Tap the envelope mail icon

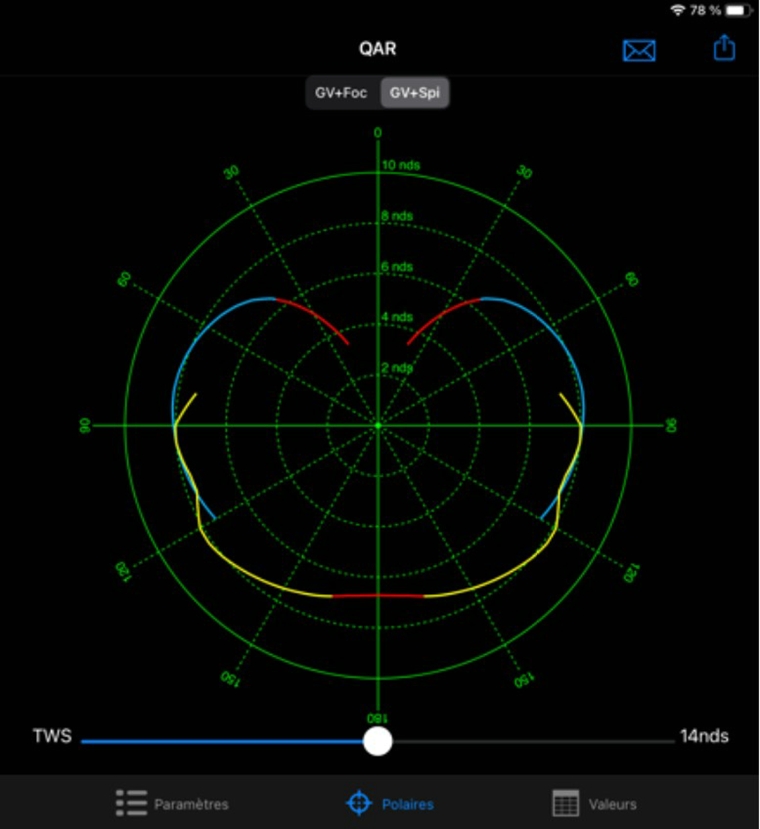(639, 50)
